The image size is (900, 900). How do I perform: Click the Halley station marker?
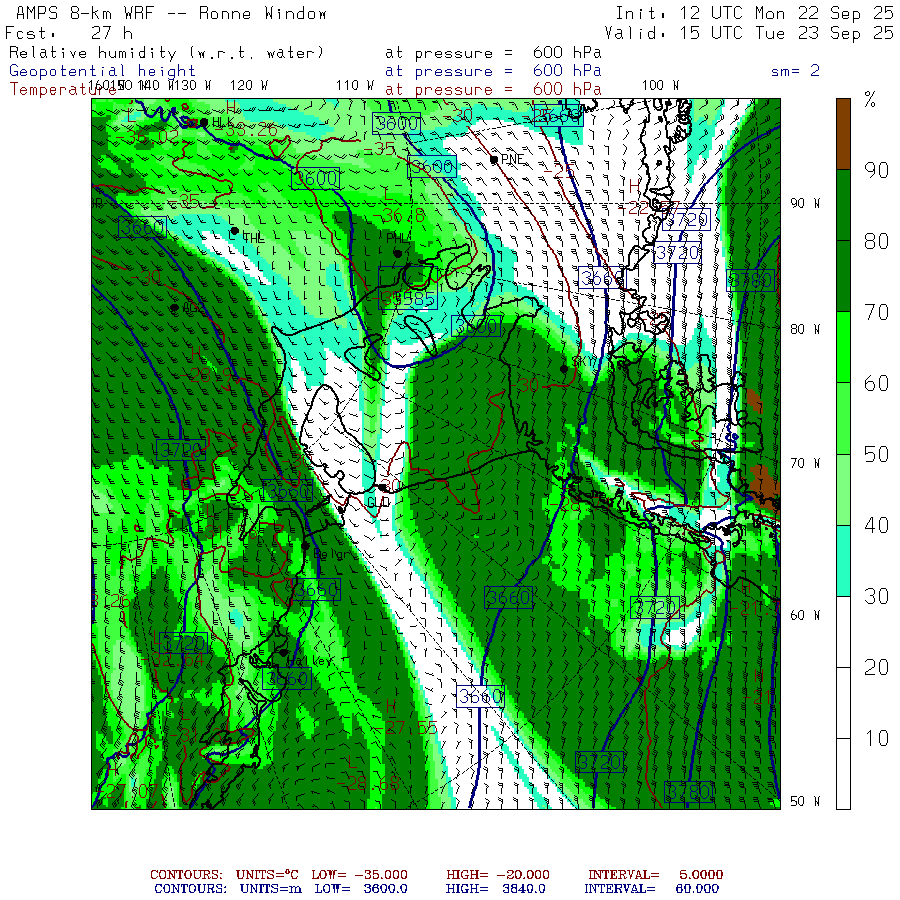(x=282, y=652)
